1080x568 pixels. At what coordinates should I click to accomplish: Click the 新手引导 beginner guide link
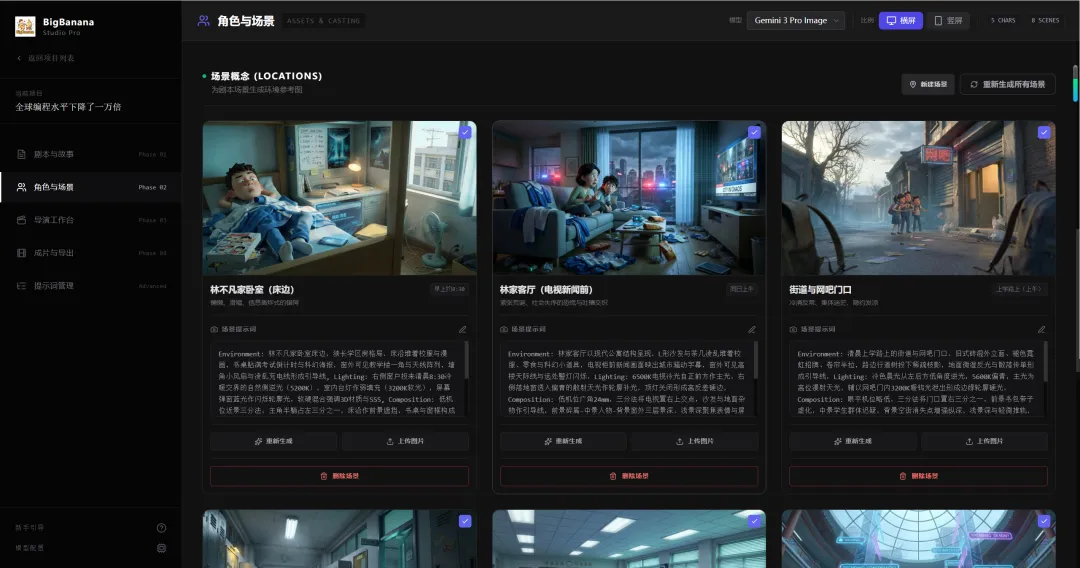(30, 528)
